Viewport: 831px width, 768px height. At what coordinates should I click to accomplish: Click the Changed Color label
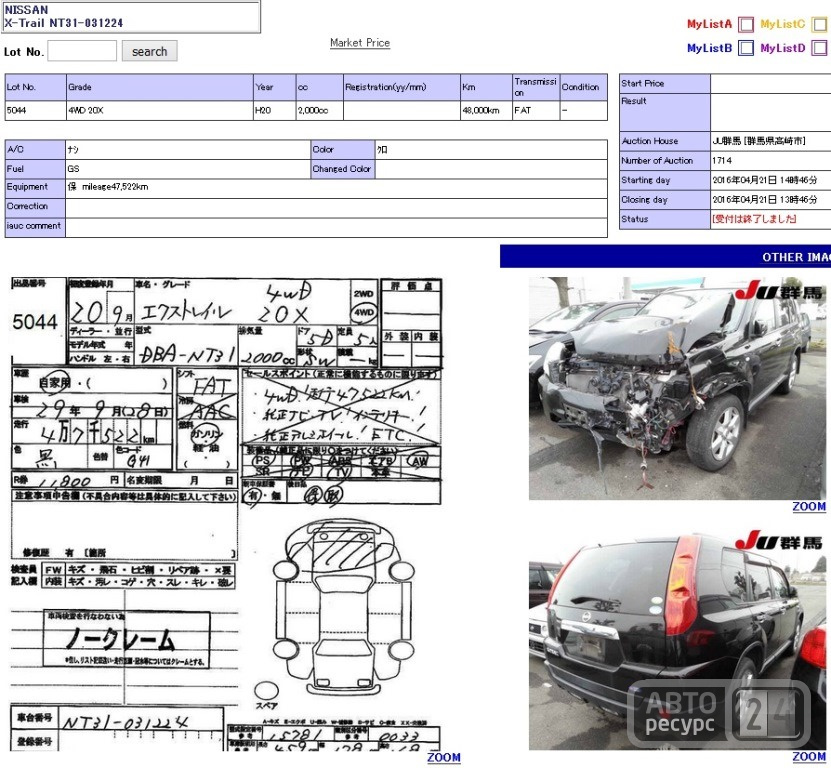pyautogui.click(x=342, y=169)
